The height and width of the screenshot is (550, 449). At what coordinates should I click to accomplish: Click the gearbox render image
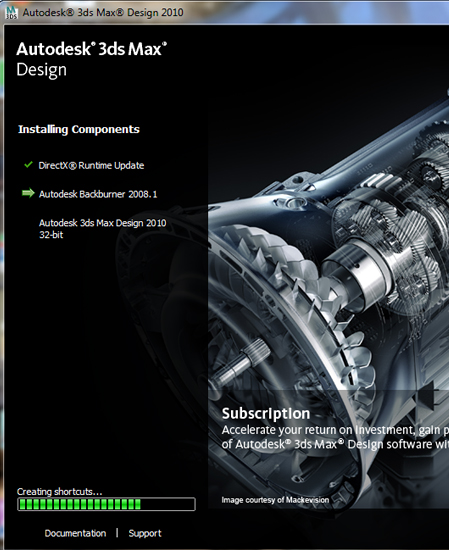tap(328, 267)
